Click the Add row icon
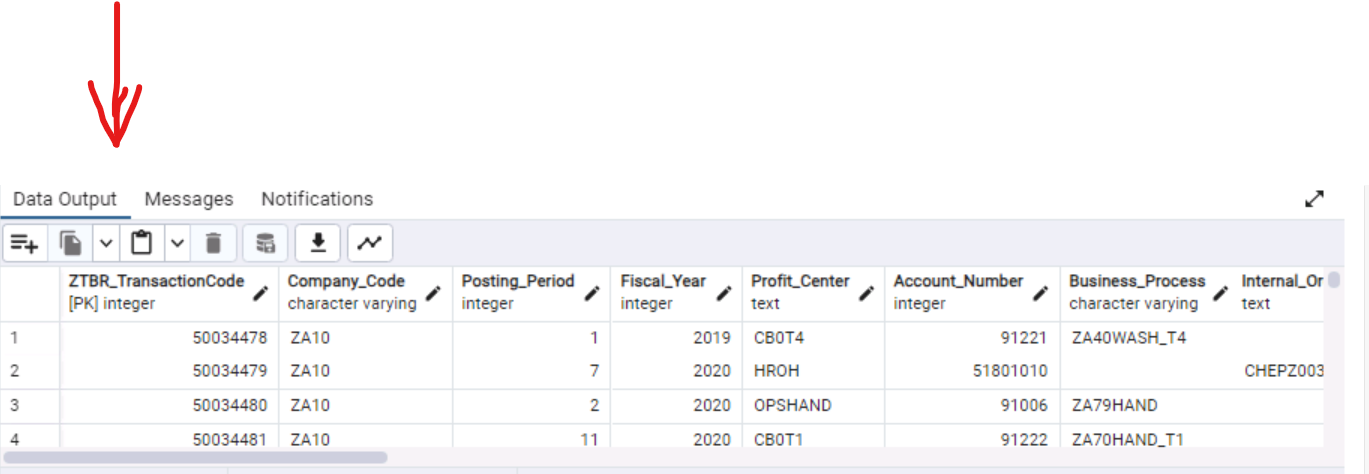1369x474 pixels. 24,243
